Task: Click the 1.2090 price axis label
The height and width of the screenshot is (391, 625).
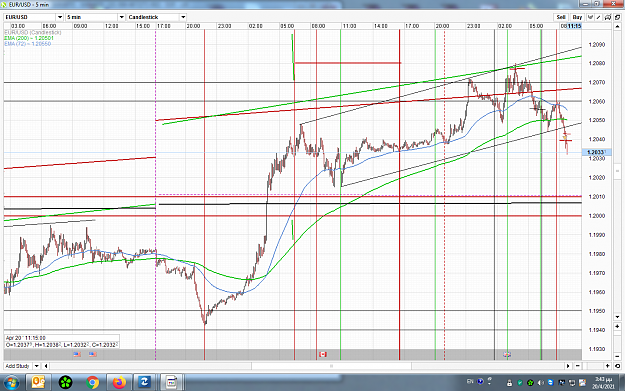Action: point(597,45)
